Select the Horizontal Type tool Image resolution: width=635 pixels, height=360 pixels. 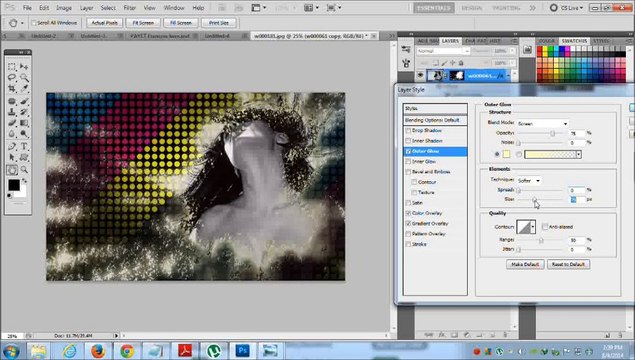click(x=24, y=146)
